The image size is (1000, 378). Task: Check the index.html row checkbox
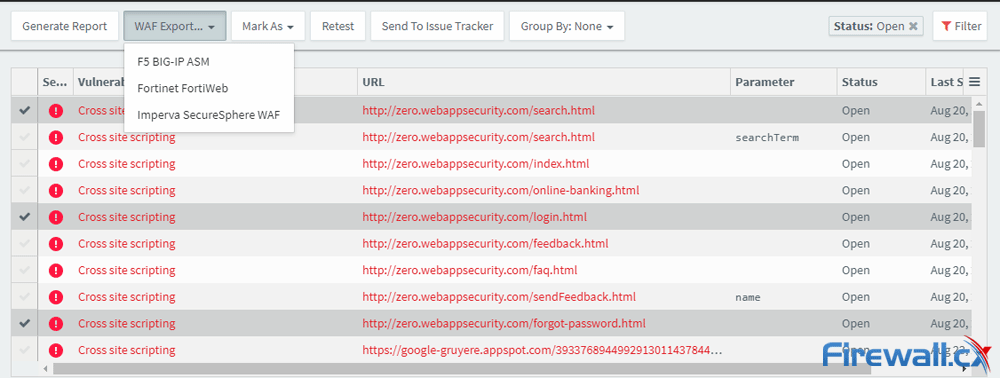pos(24,164)
